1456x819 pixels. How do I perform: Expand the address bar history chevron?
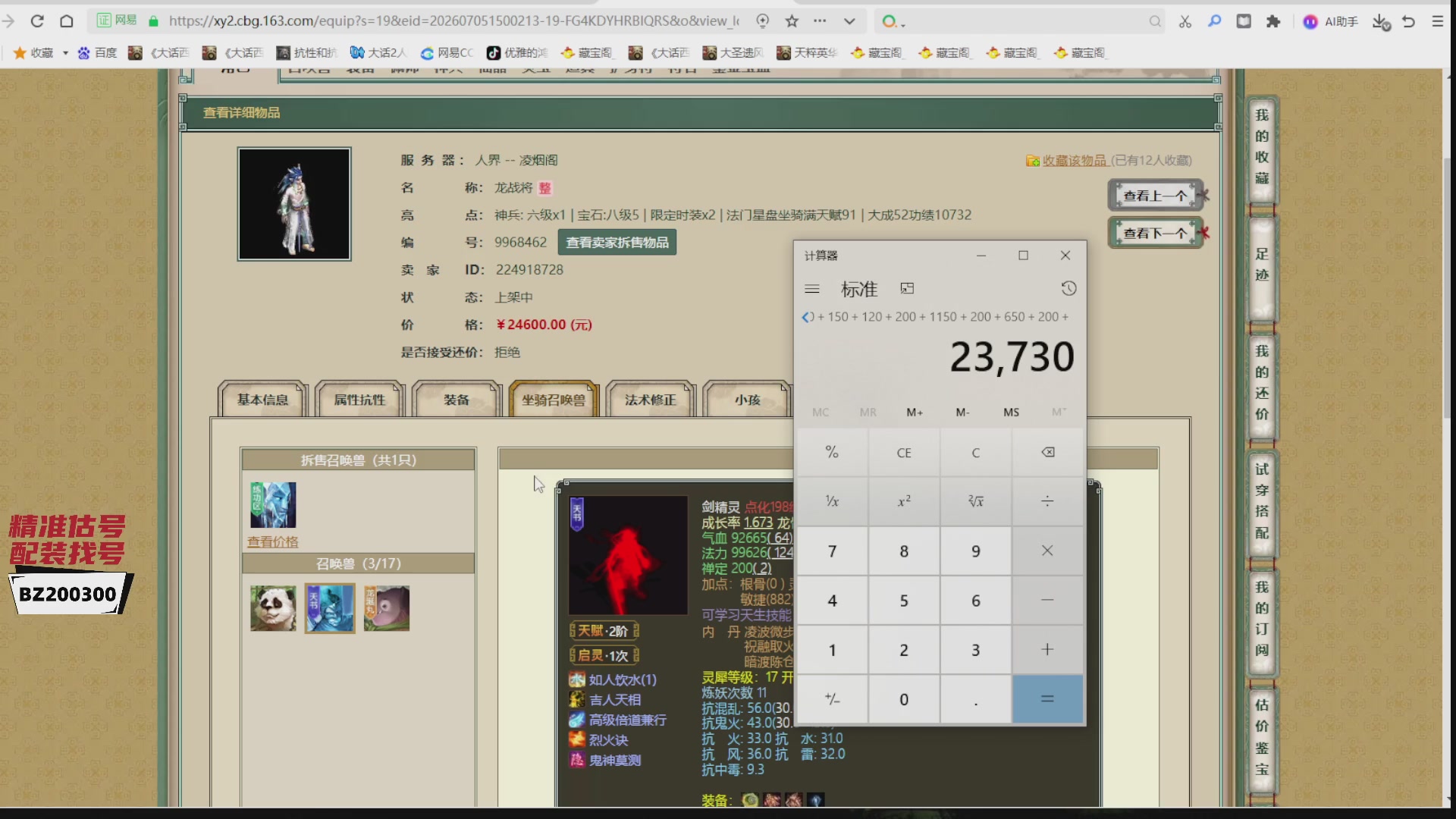(x=849, y=21)
